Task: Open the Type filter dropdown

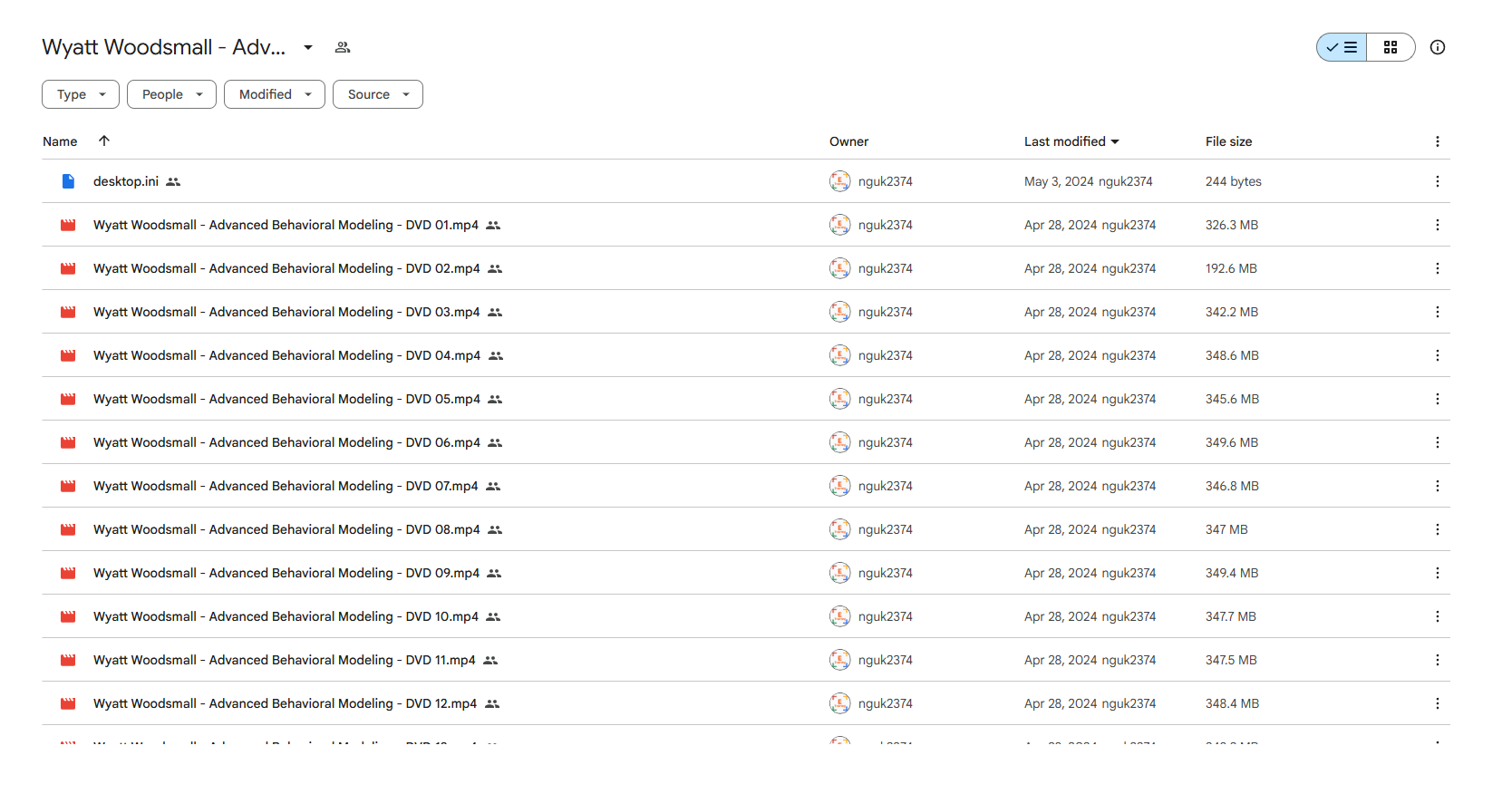Action: [x=81, y=94]
